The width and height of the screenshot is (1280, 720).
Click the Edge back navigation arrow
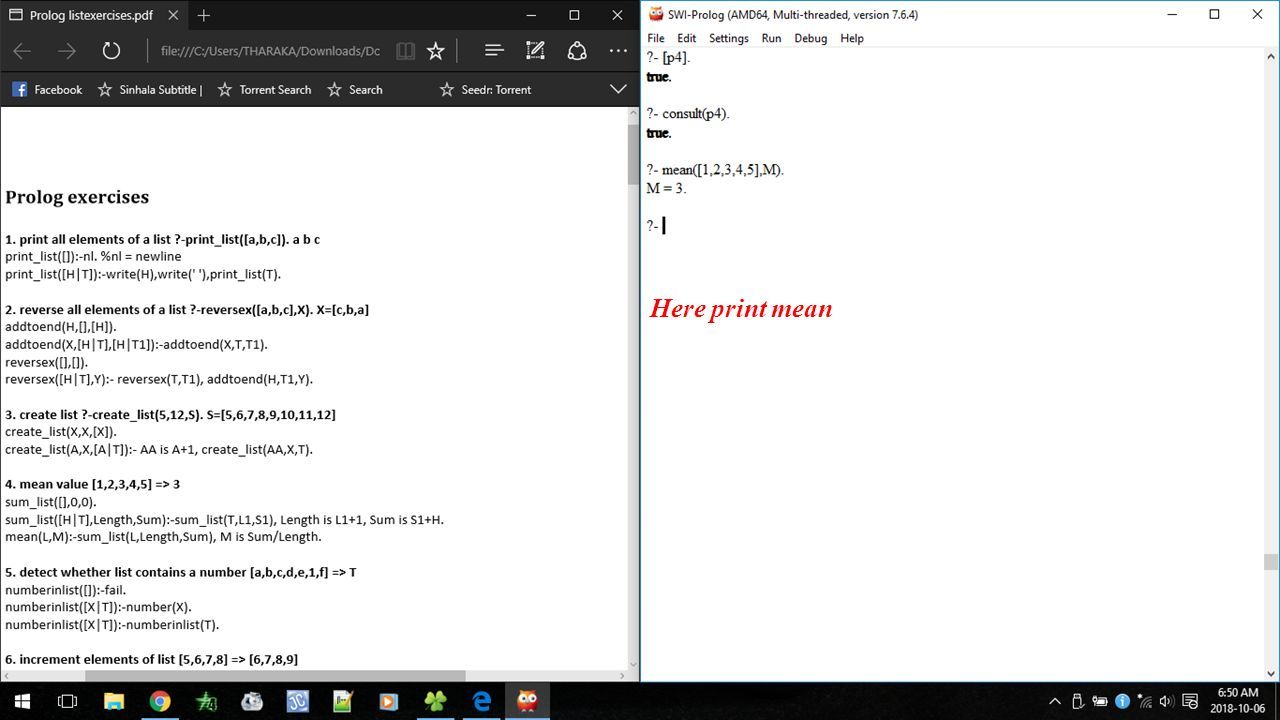pyautogui.click(x=22, y=51)
